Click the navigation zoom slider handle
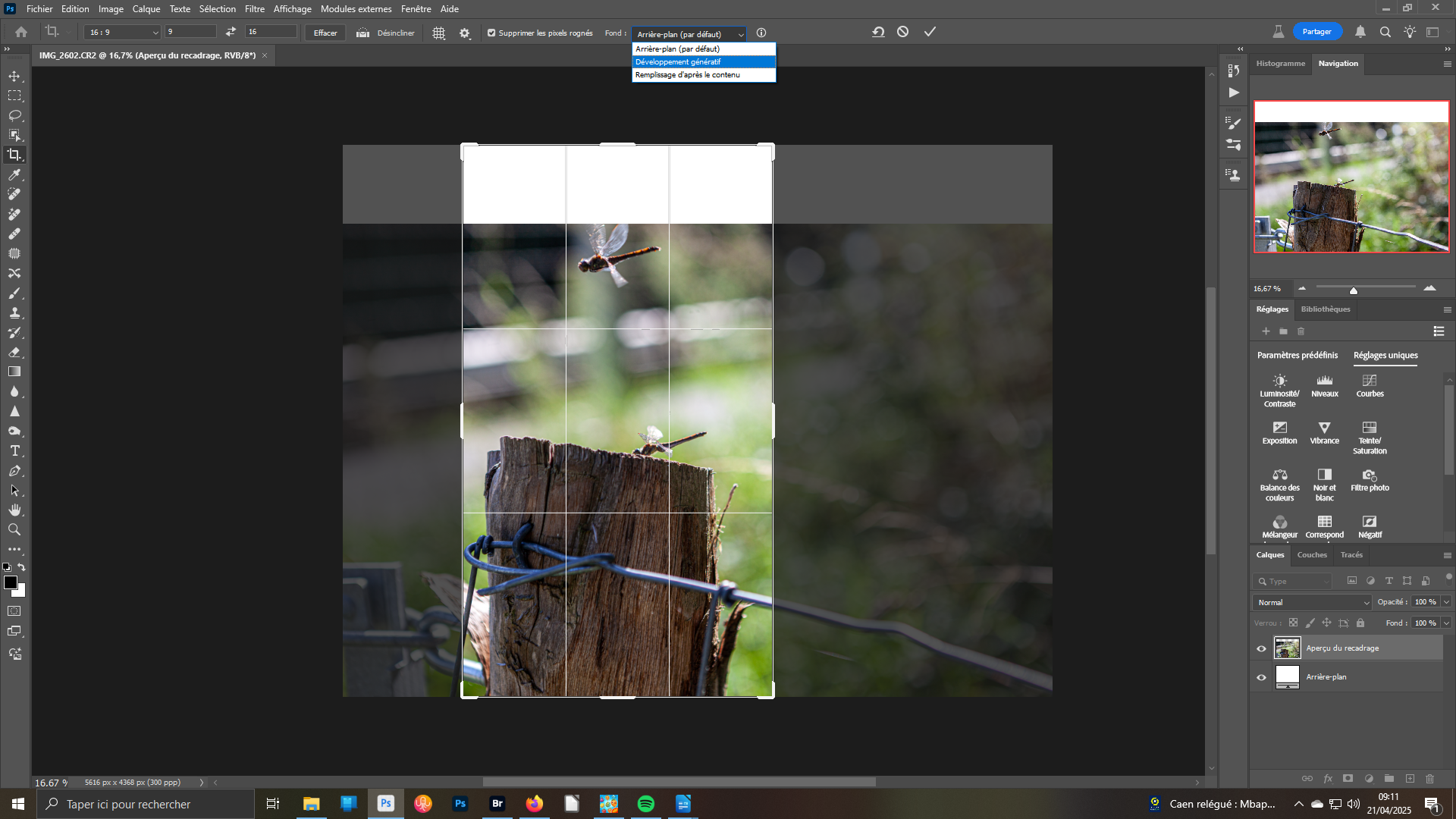This screenshot has width=1456, height=819. 1353,290
